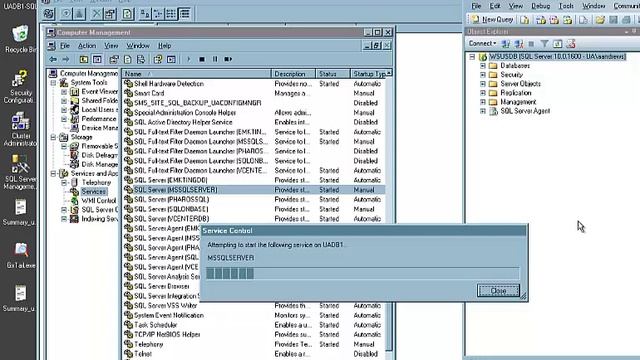Click SQL Server Agent icon in Object Explorer
The width and height of the screenshot is (640, 360).
(x=493, y=111)
